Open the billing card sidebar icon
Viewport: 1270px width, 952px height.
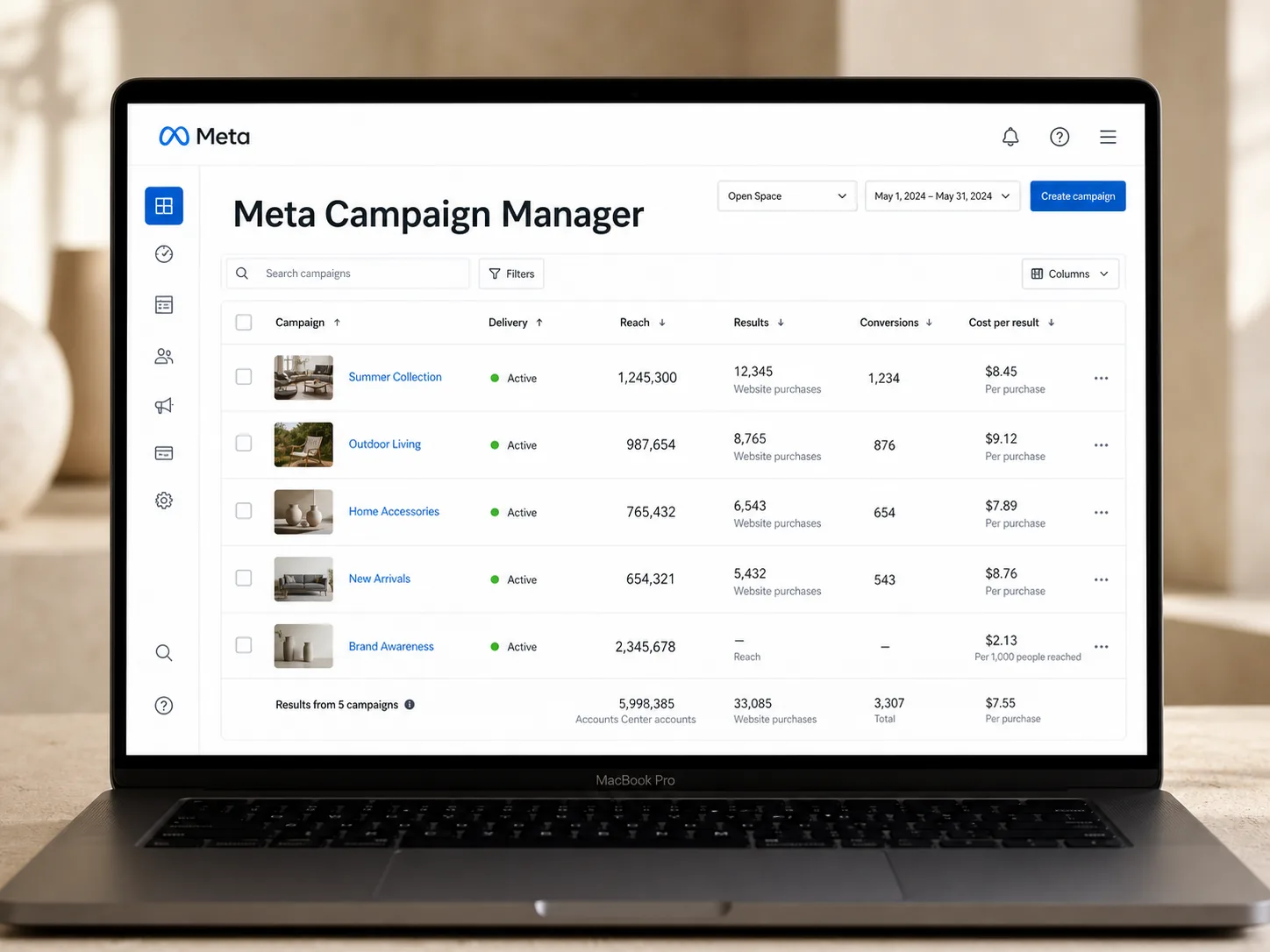[x=164, y=453]
